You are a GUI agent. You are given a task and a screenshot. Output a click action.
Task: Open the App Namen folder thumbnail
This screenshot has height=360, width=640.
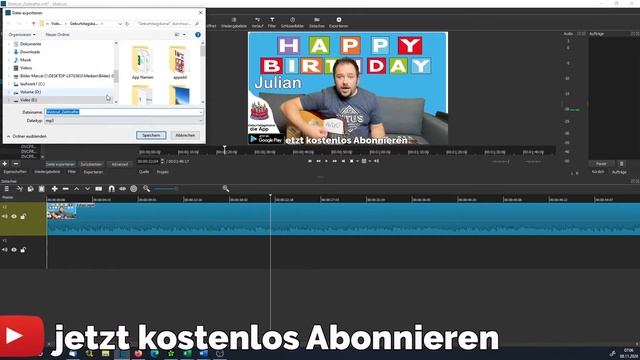point(142,62)
